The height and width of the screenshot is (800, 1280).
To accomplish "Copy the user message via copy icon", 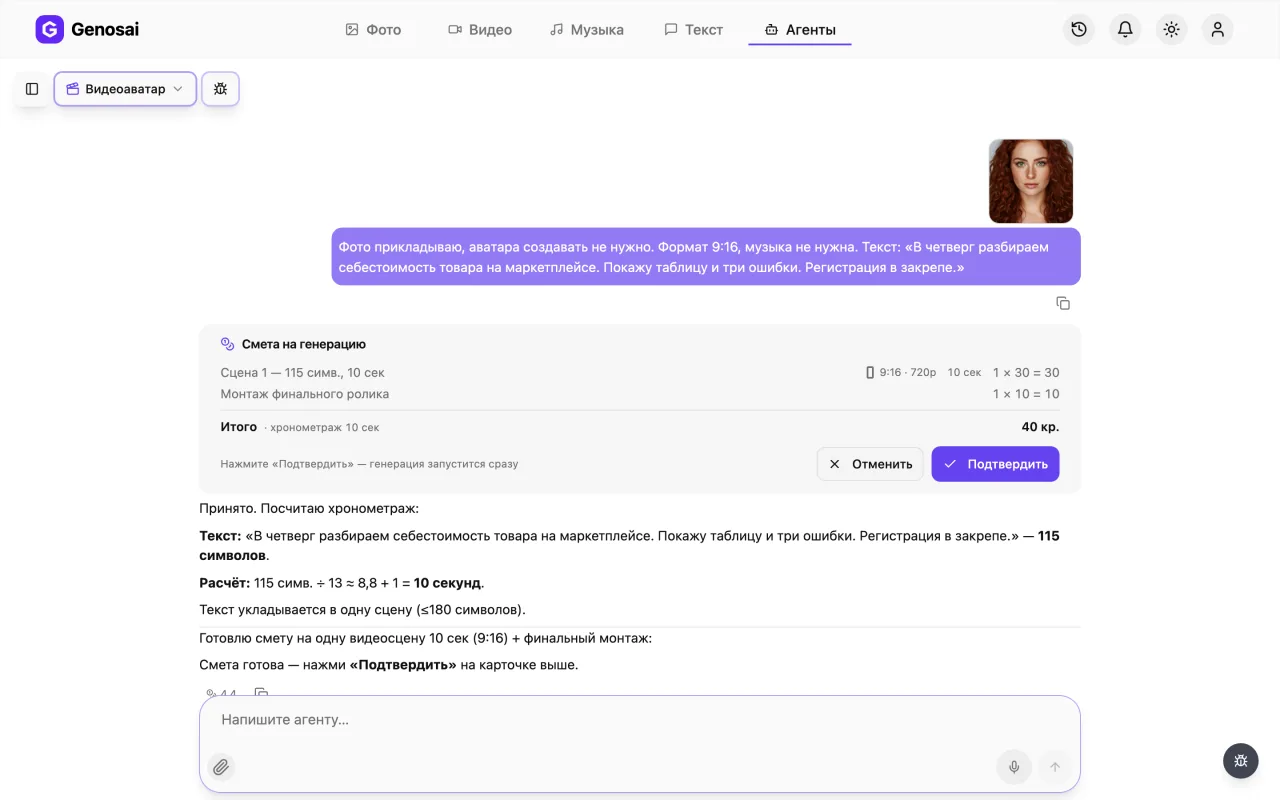I will tap(1063, 303).
